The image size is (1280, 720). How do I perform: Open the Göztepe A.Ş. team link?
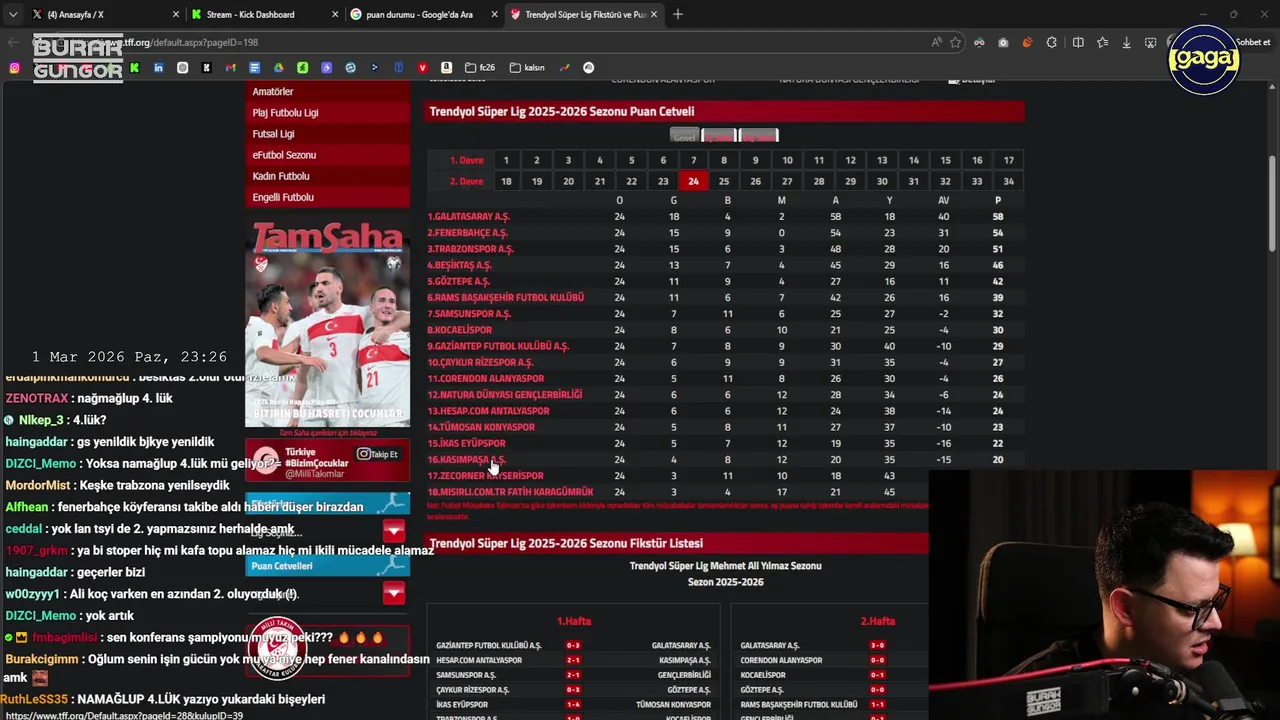pyautogui.click(x=458, y=282)
